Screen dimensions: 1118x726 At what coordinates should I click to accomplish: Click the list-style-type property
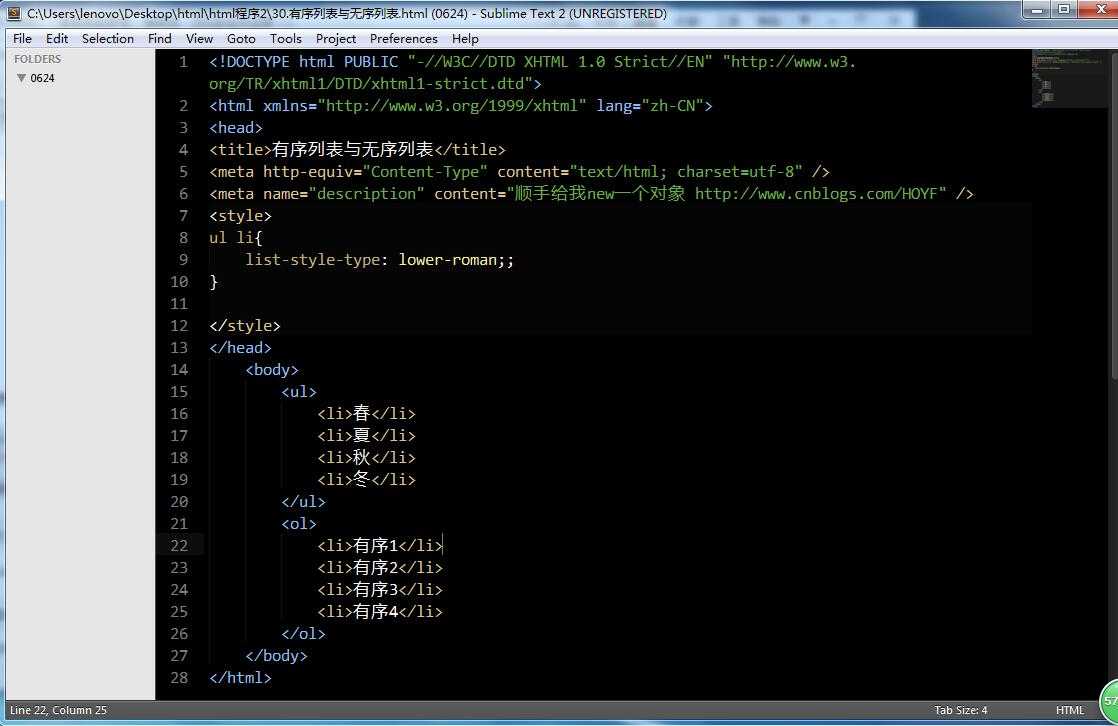[x=312, y=260]
